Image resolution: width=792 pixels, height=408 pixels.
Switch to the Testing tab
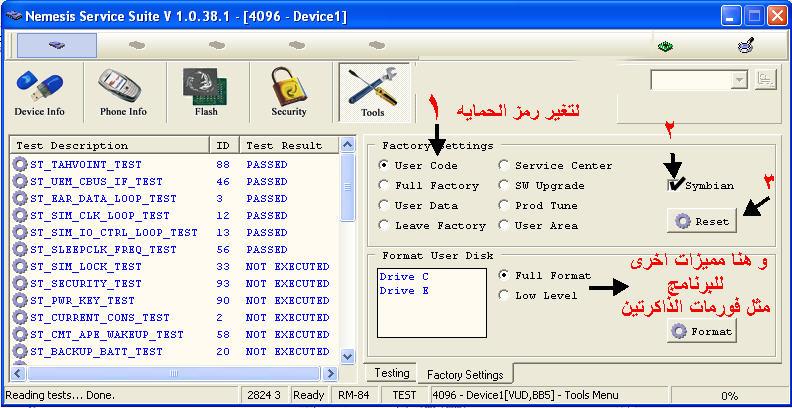pos(391,373)
